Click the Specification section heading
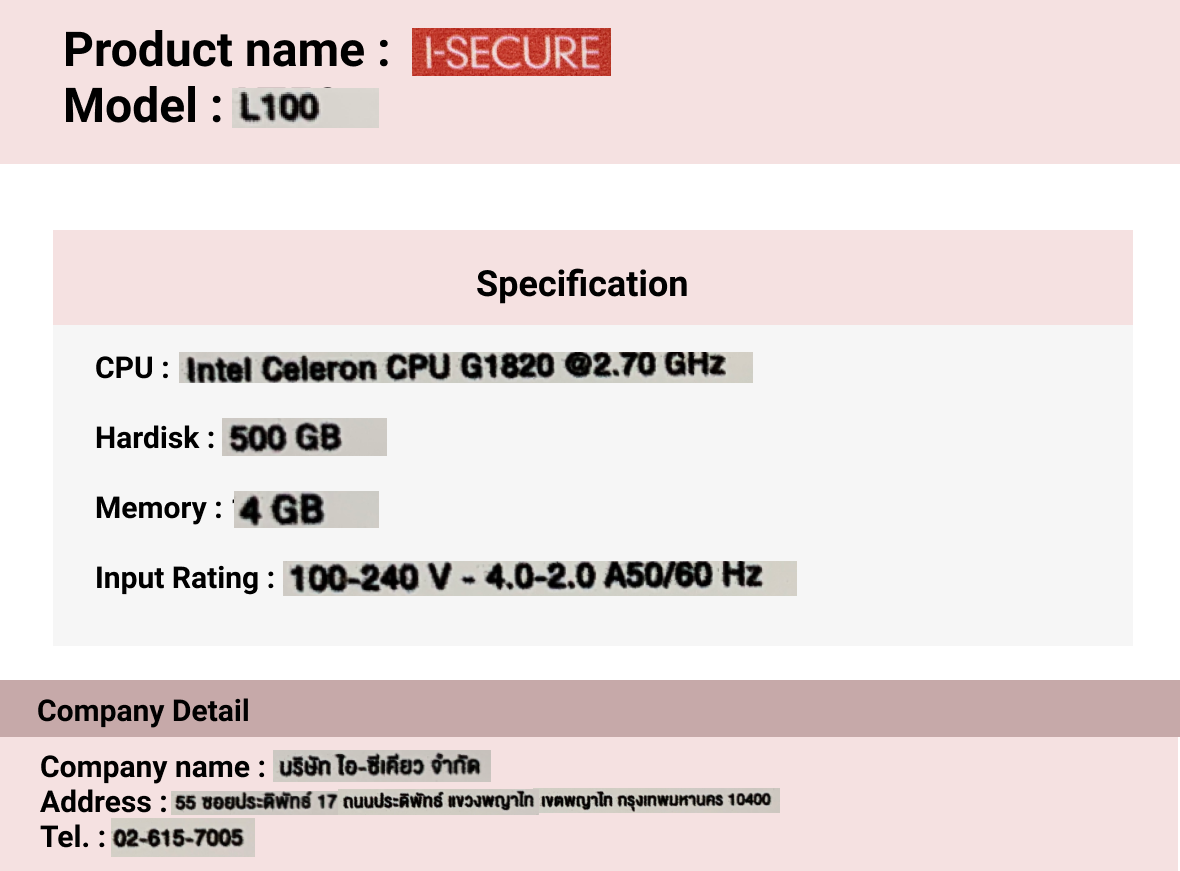 [x=581, y=284]
